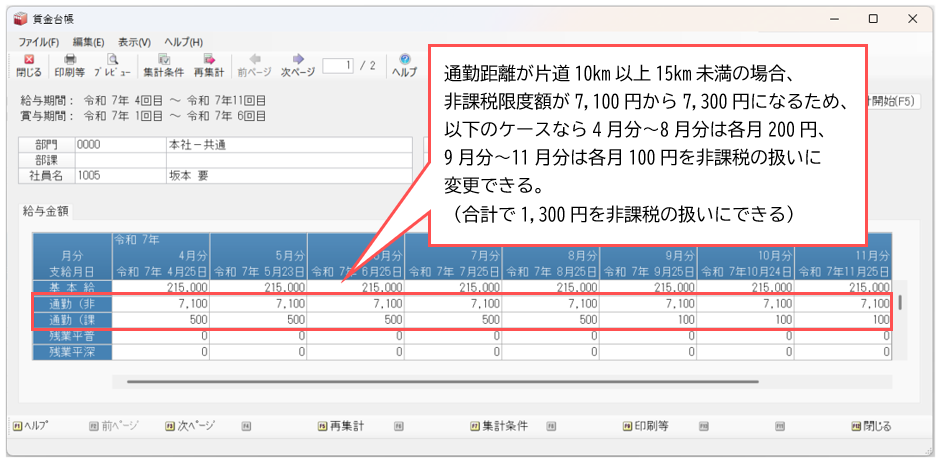
Task: Click the vertical scrollbar thumb beside the table
Action: pyautogui.click(x=899, y=303)
